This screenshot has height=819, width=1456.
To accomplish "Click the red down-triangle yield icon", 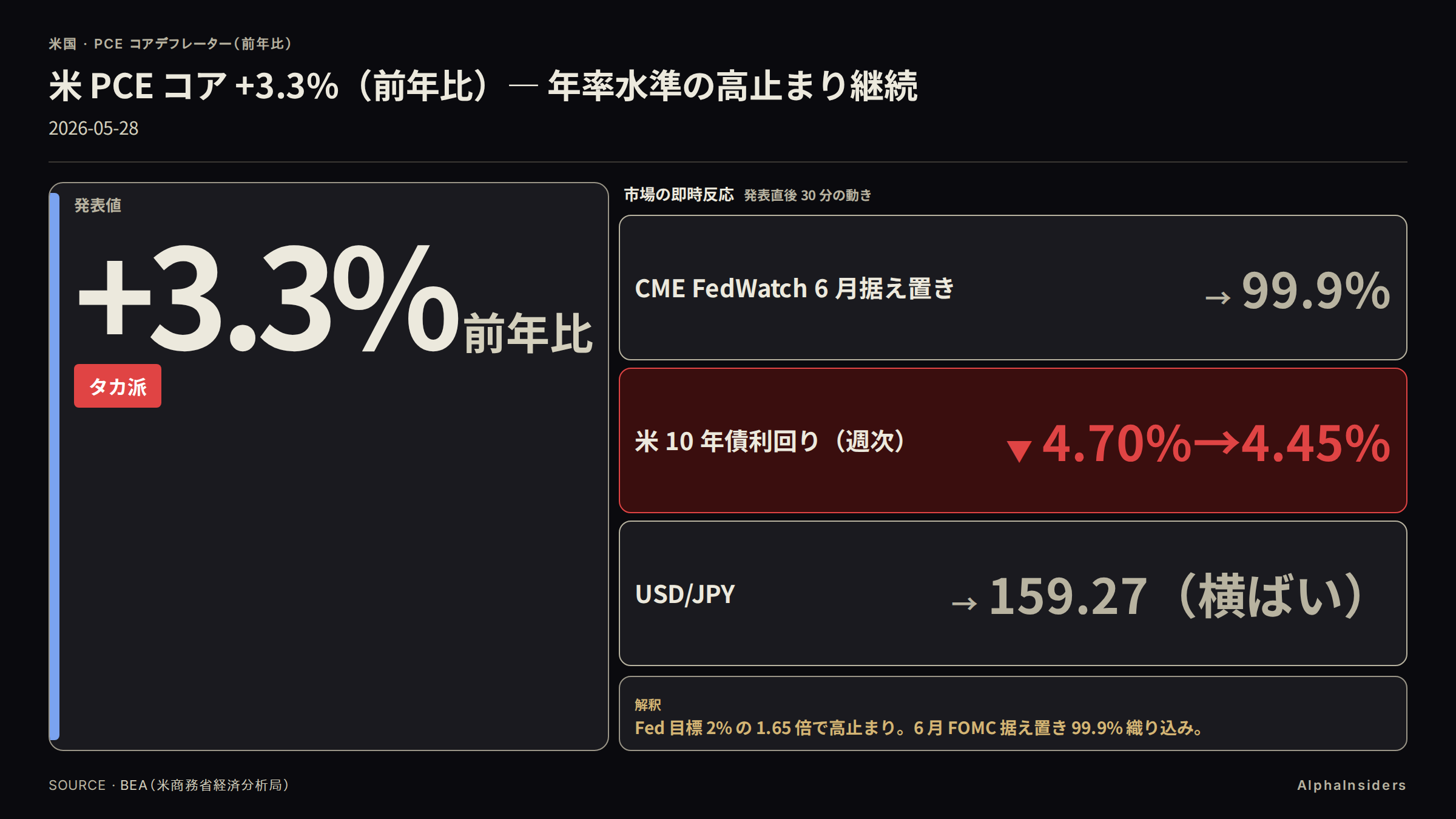I will click(x=1019, y=451).
